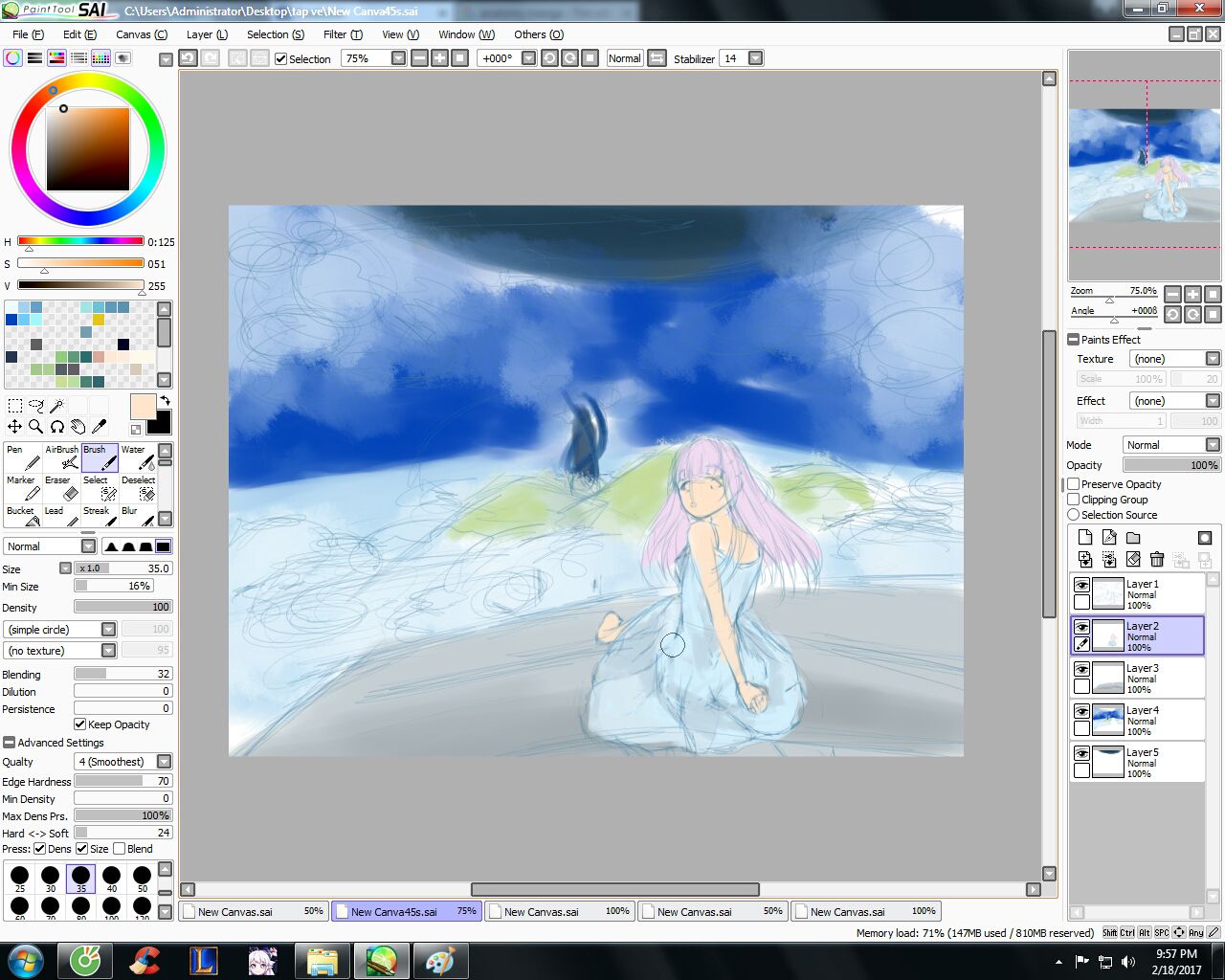Open the Canvas menu

(x=141, y=34)
